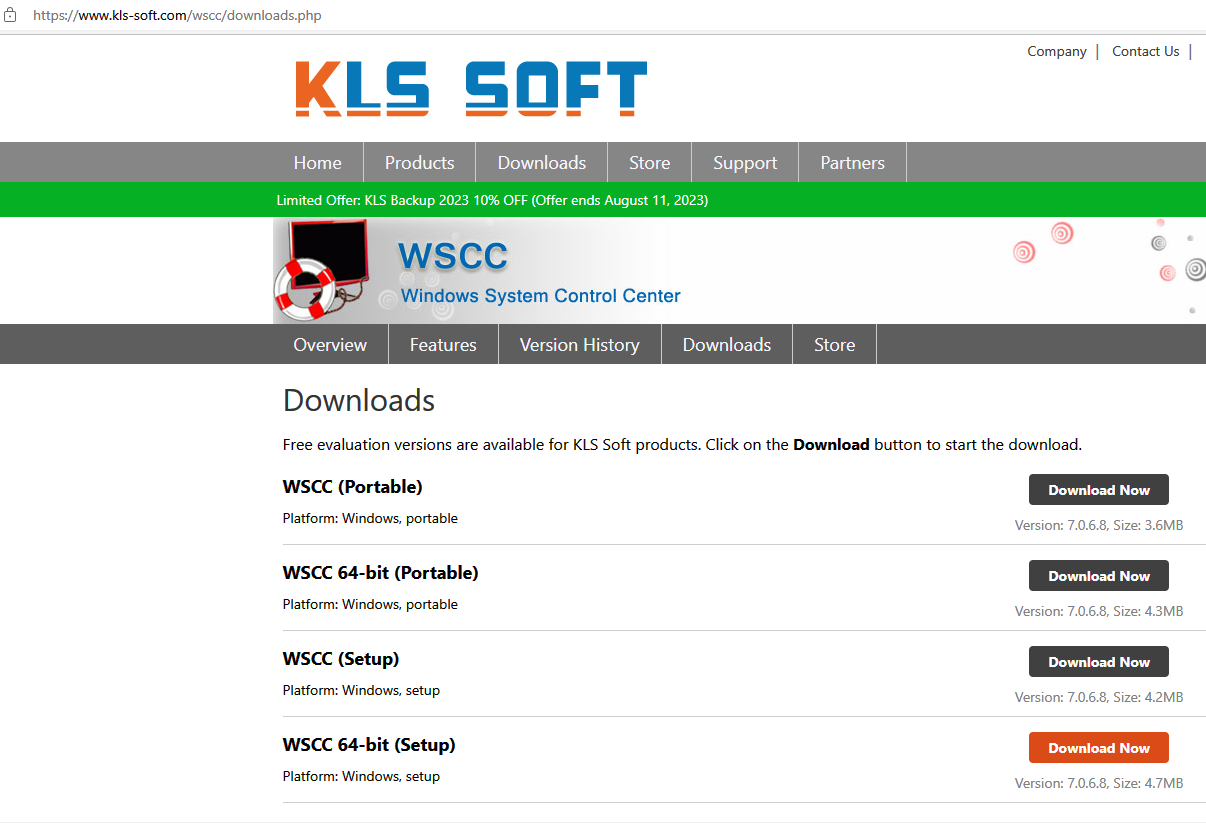The height and width of the screenshot is (823, 1206).
Task: Click the Windows System Control Center banner text
Action: 540,296
